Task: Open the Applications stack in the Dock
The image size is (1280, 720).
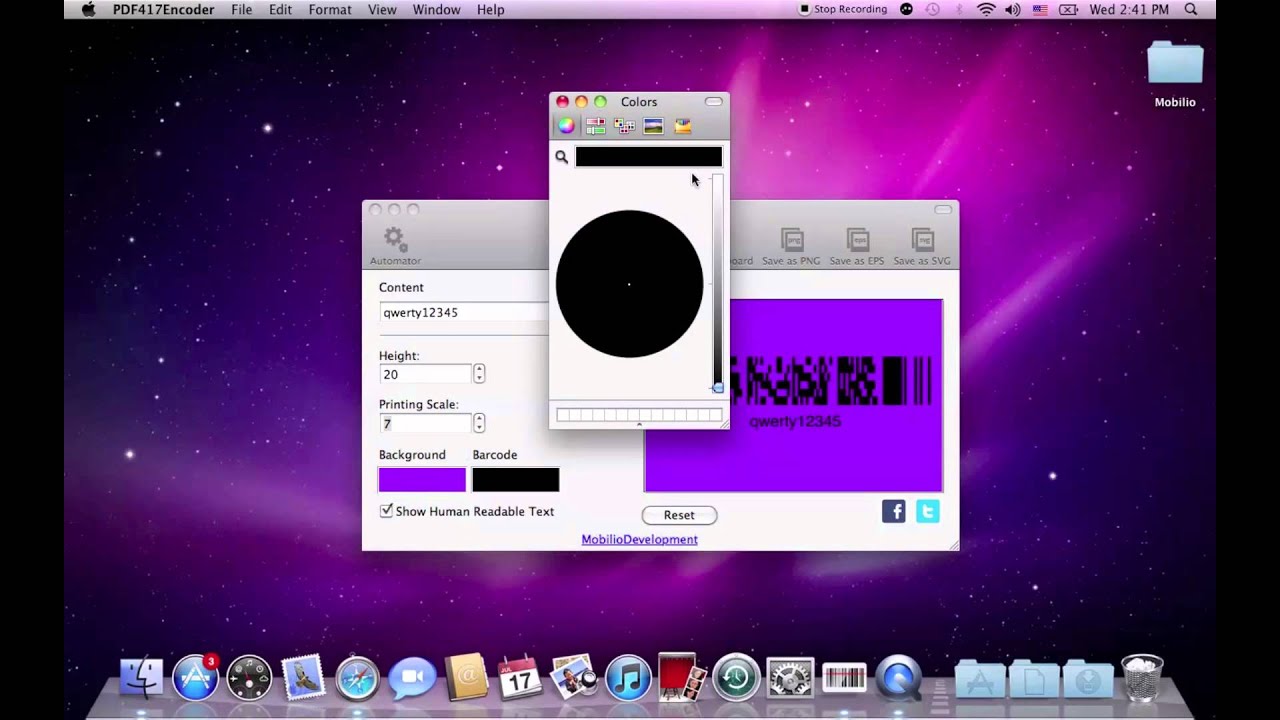Action: click(x=980, y=679)
